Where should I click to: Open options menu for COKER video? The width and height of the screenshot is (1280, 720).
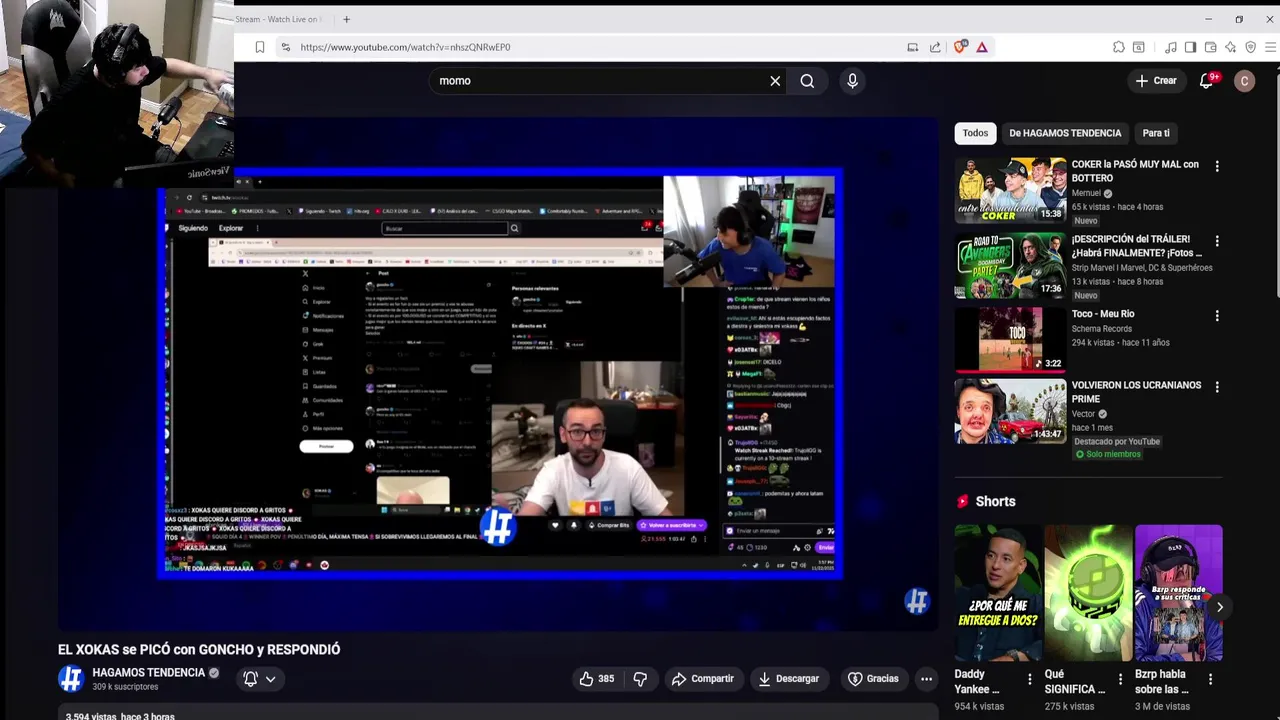(x=1217, y=166)
